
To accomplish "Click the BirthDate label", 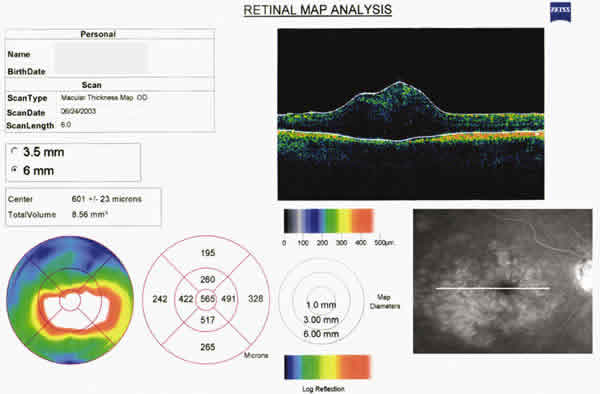I will click(x=26, y=72).
